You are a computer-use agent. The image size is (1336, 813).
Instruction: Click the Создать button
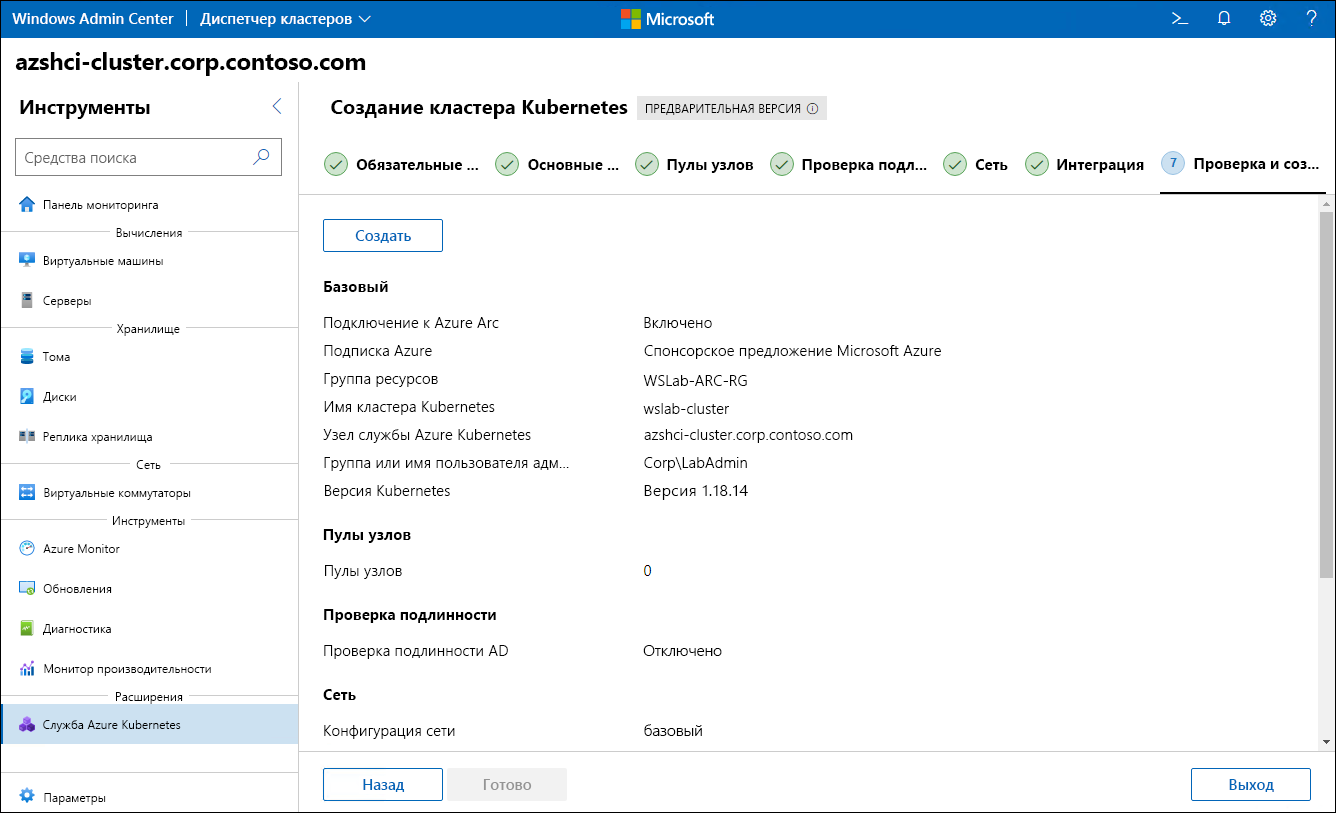point(383,236)
